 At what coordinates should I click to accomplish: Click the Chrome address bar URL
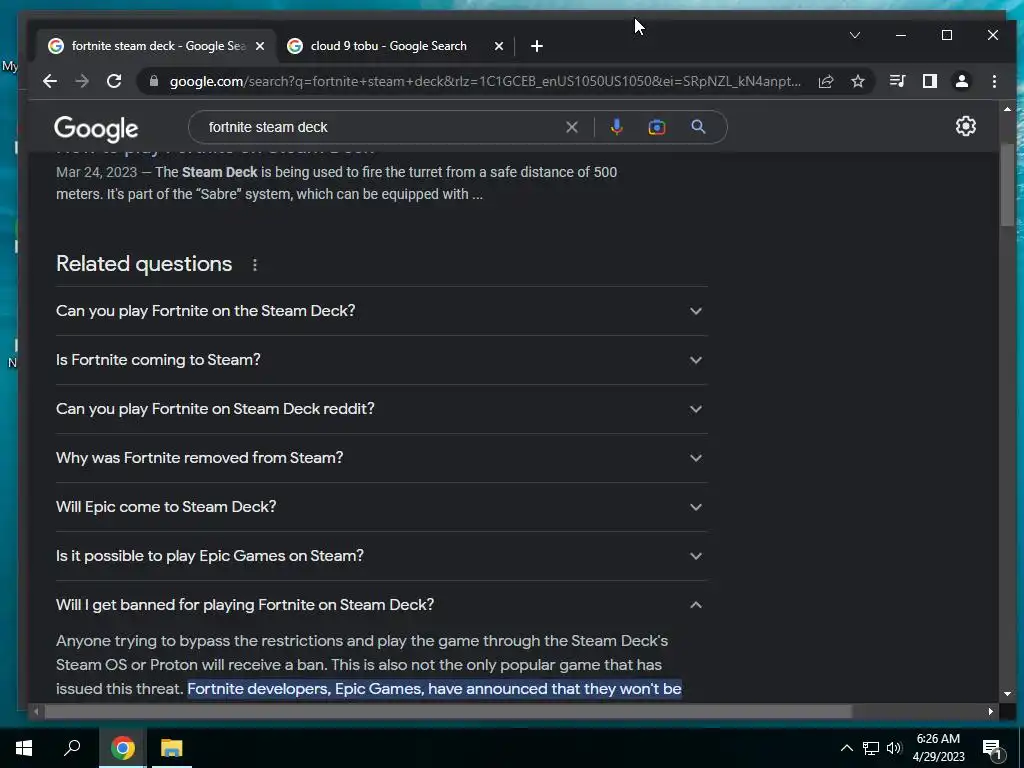[x=485, y=81]
